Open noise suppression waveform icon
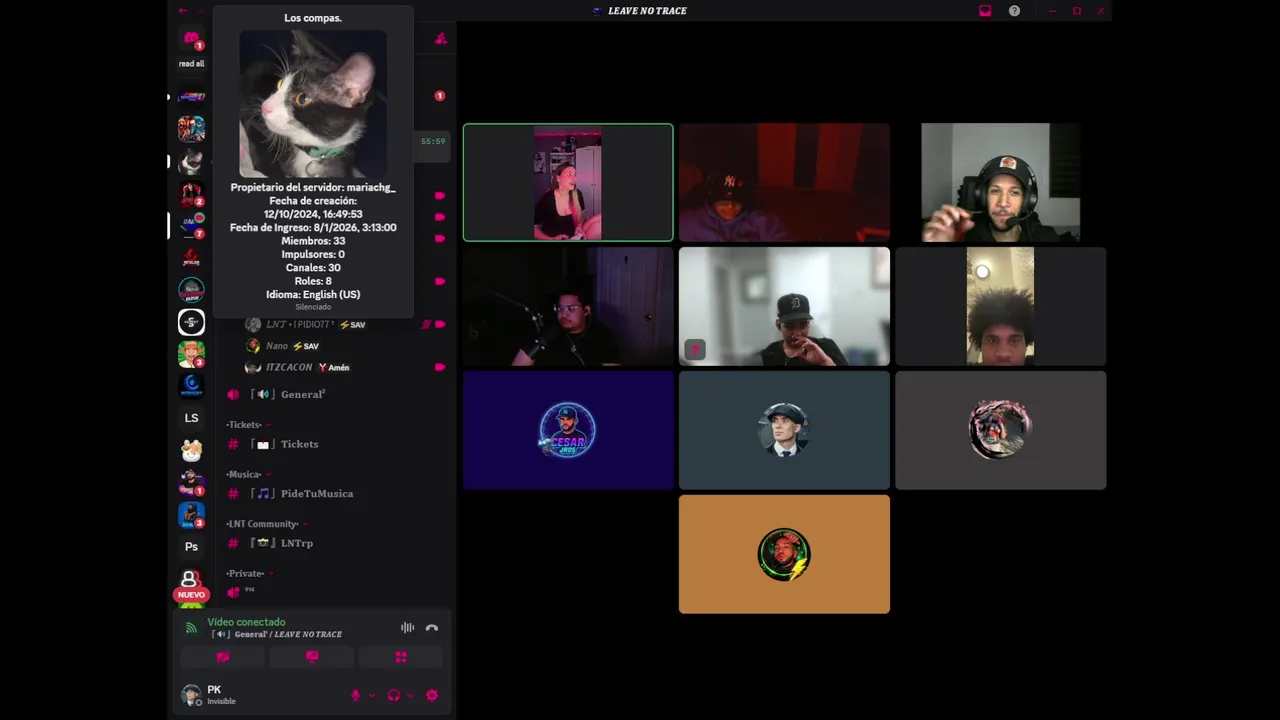This screenshot has height=720, width=1280. coord(407,628)
